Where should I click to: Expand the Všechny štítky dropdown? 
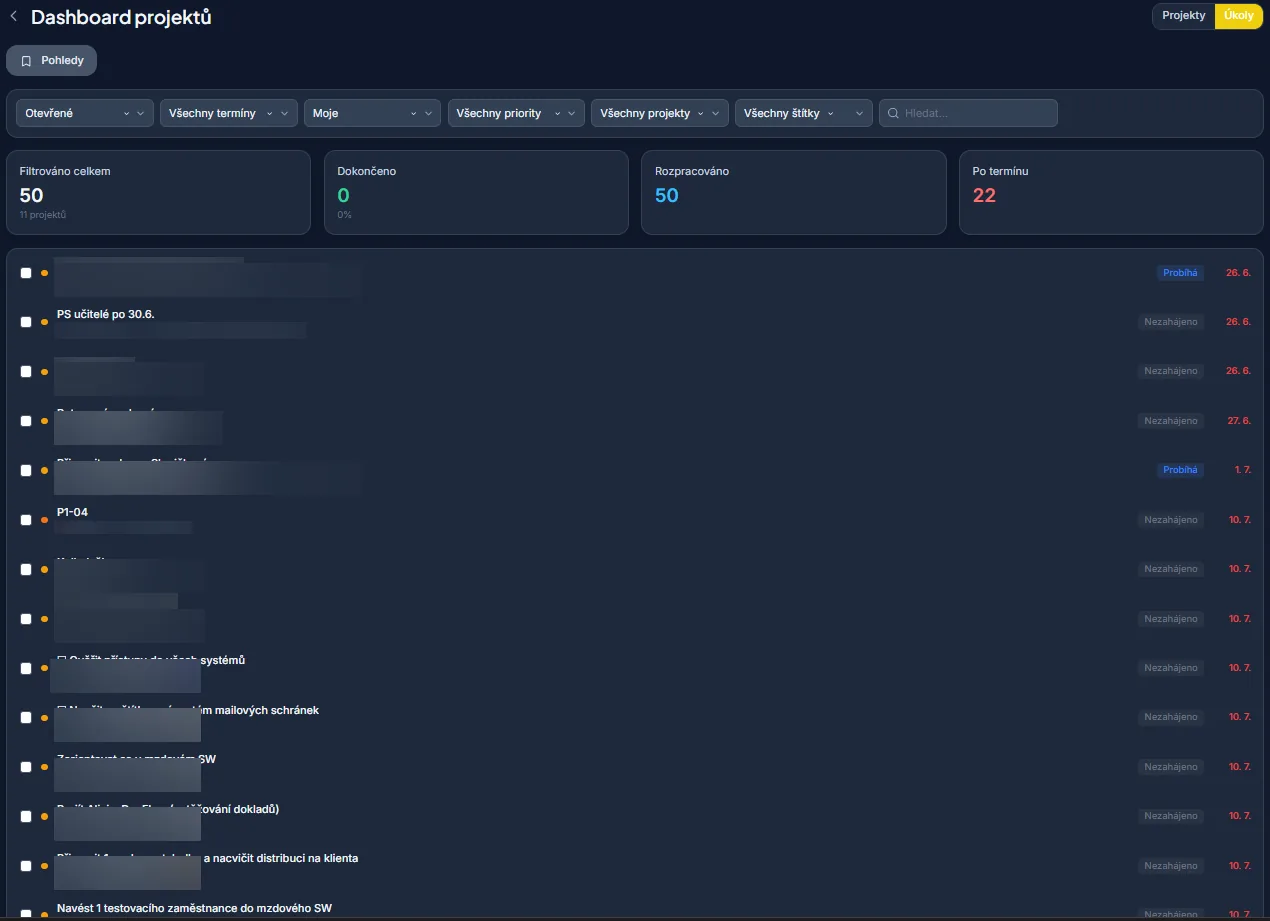point(804,113)
